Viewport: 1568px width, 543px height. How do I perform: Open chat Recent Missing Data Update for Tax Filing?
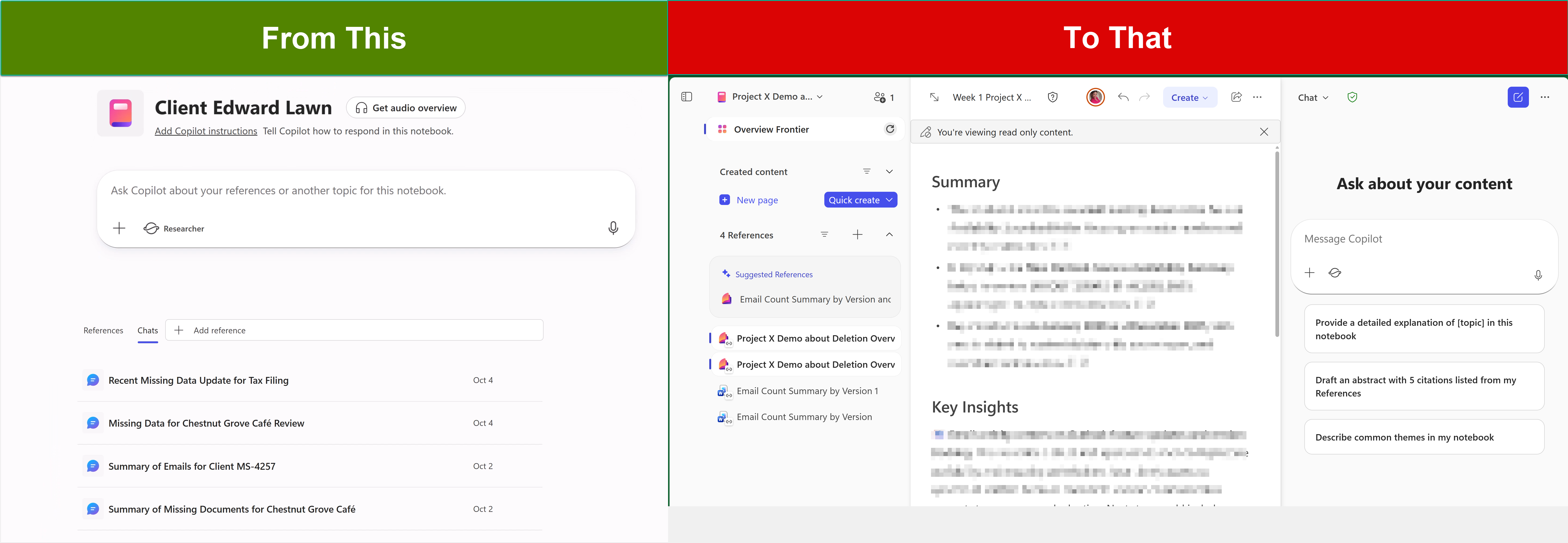pos(310,380)
